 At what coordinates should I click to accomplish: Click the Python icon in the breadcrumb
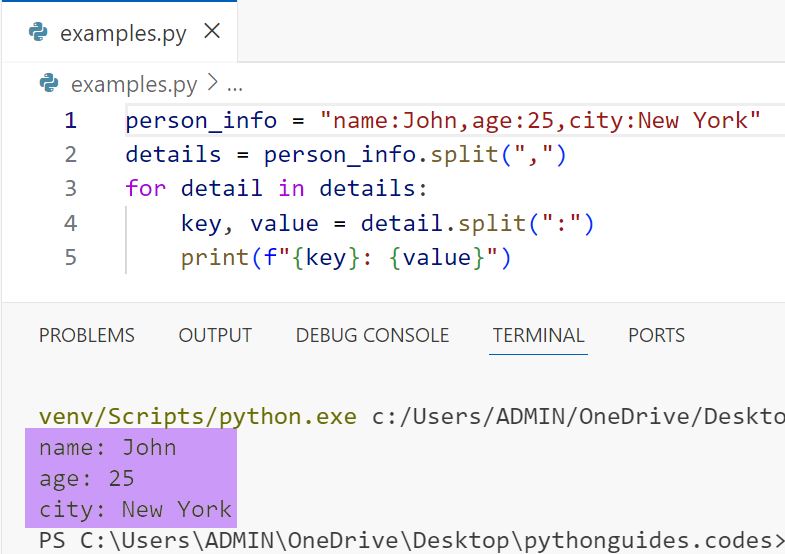coord(49,83)
